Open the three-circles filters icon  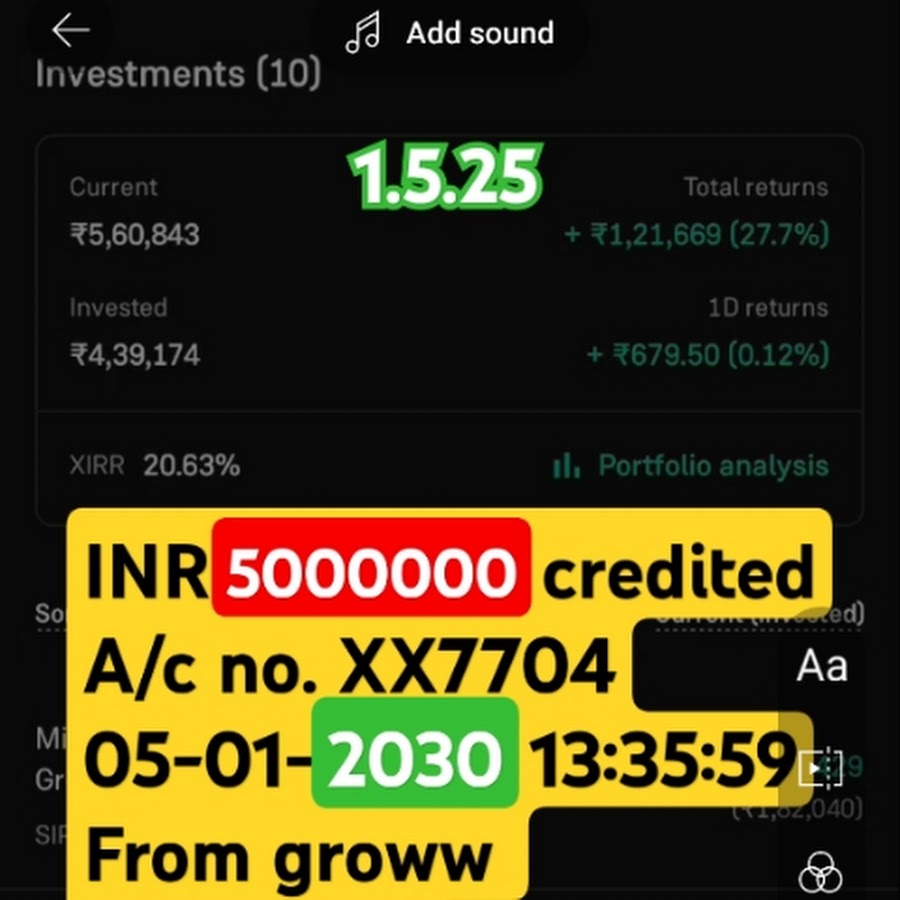(820, 873)
